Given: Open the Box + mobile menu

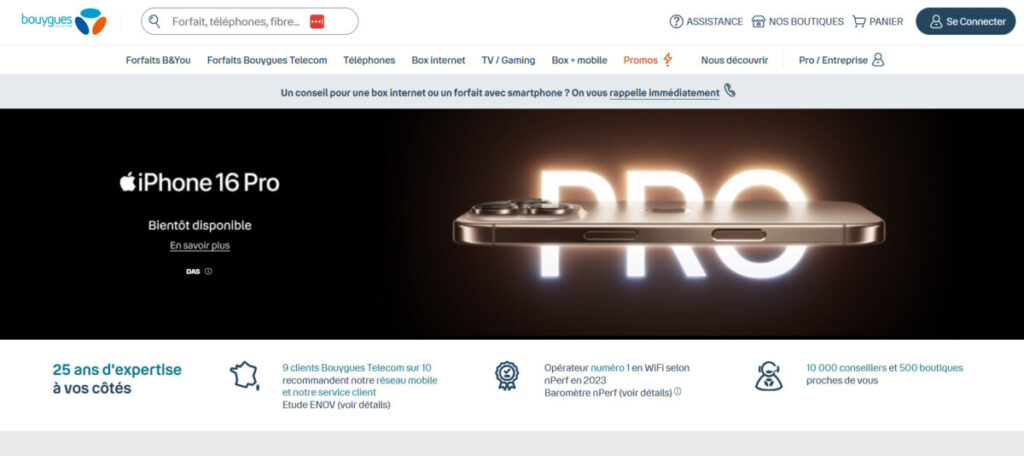Looking at the screenshot, I should [x=579, y=60].
